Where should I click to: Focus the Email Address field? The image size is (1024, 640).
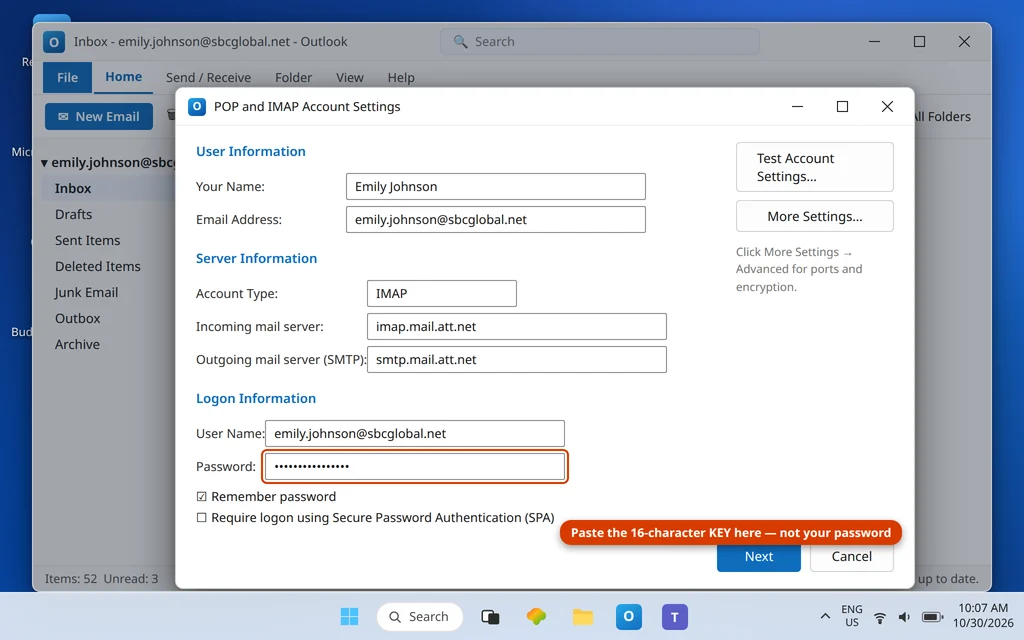(x=496, y=219)
